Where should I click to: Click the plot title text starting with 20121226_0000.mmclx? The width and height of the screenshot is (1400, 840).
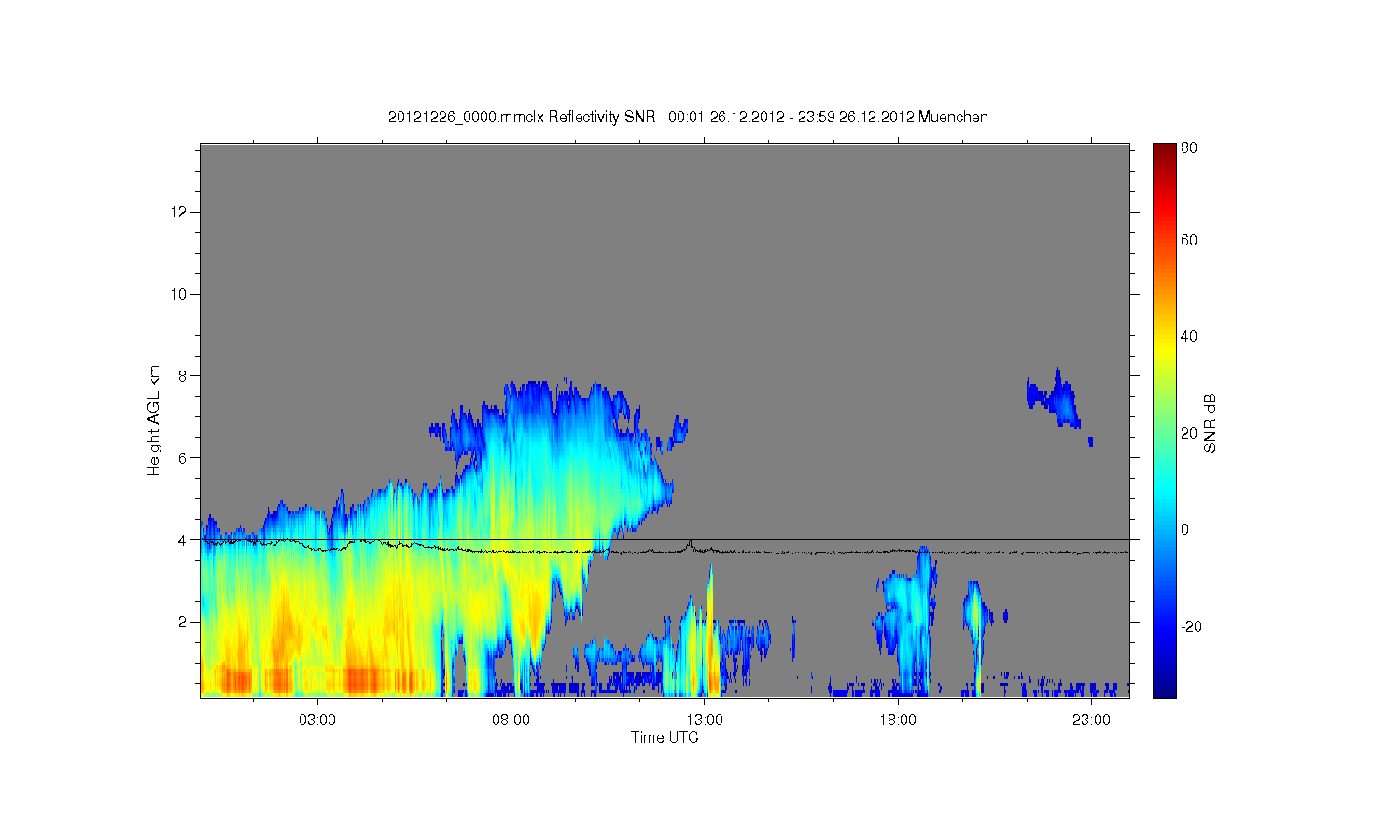coord(688,118)
